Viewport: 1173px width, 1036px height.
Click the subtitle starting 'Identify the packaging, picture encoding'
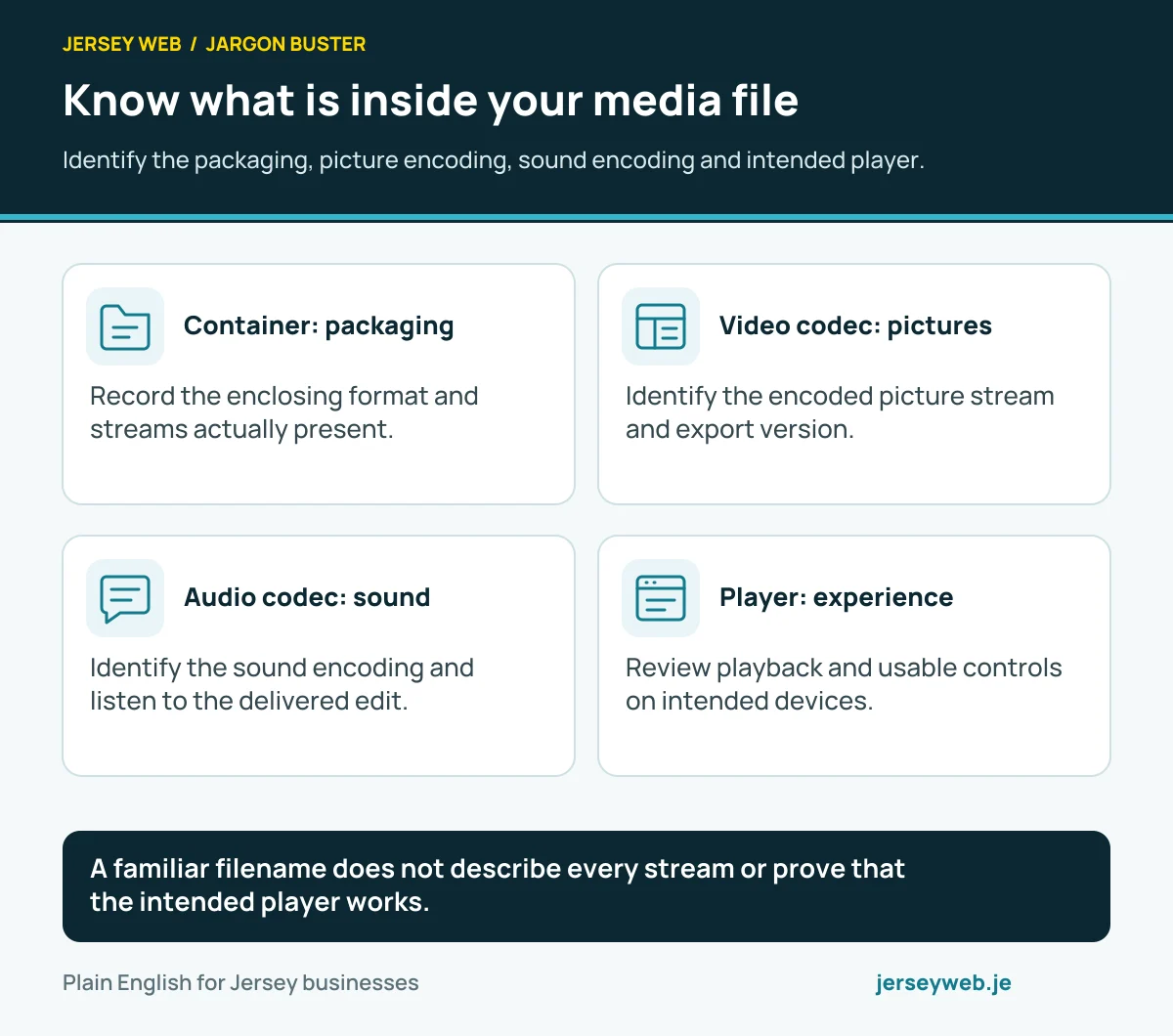[494, 160]
